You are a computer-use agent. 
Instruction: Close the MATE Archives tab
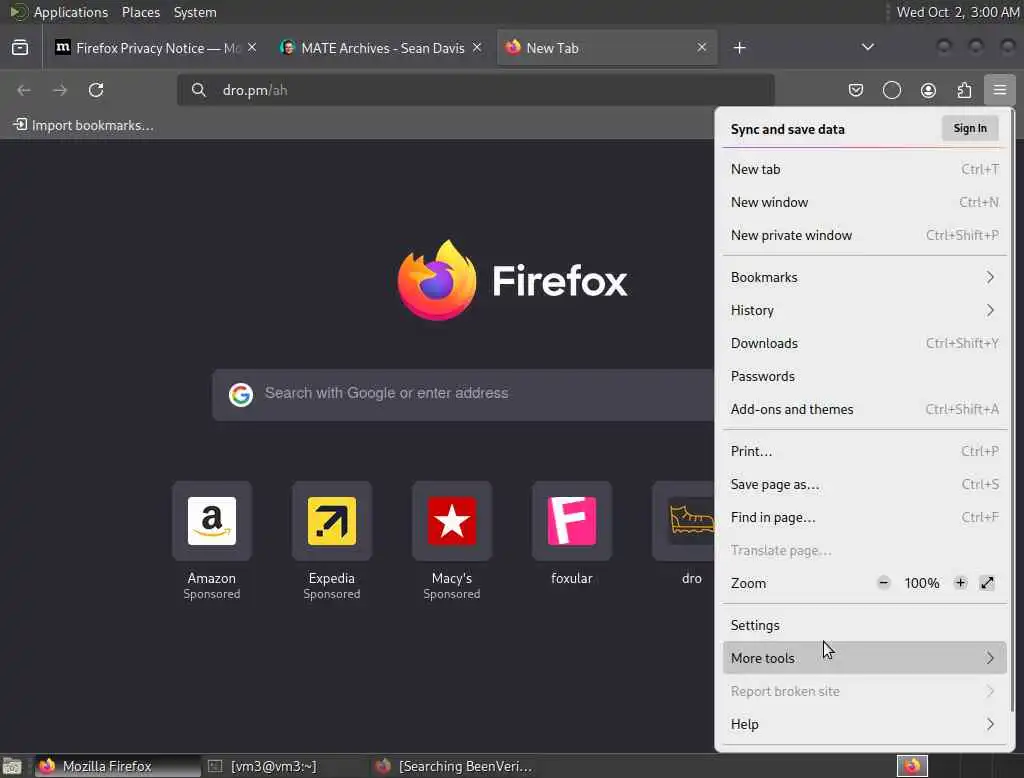click(x=477, y=47)
